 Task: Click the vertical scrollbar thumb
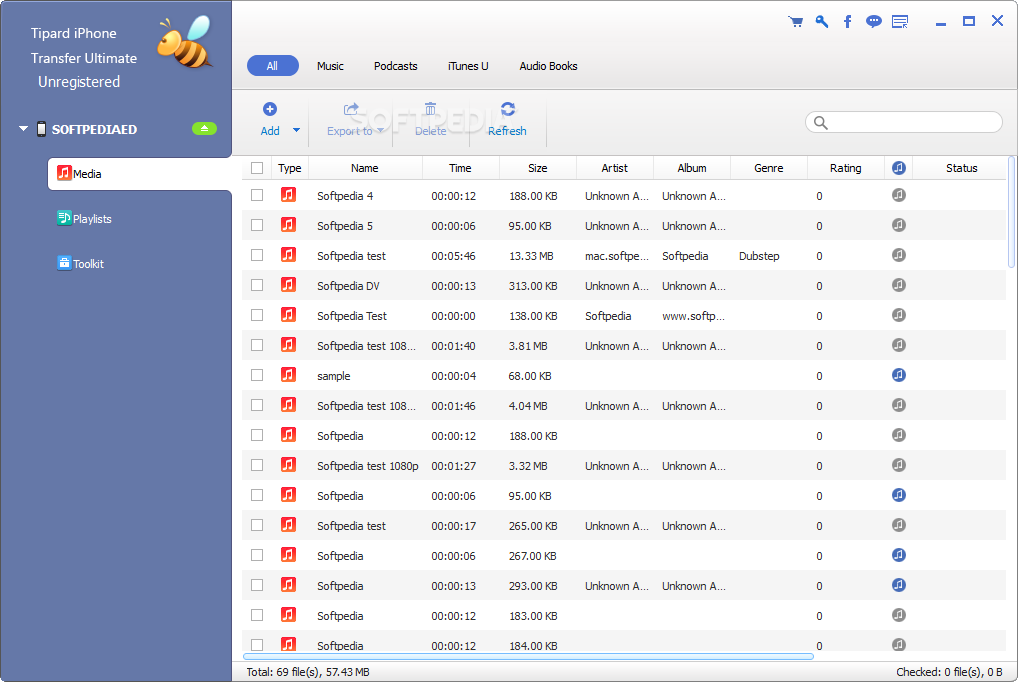pyautogui.click(x=1011, y=212)
